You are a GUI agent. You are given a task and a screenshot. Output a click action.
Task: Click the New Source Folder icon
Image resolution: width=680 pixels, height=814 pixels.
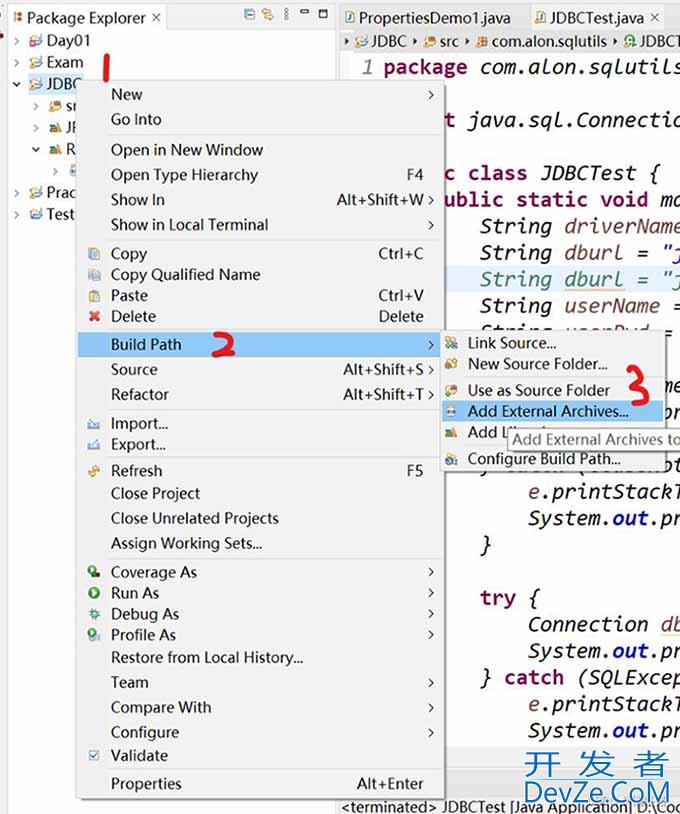(x=452, y=364)
